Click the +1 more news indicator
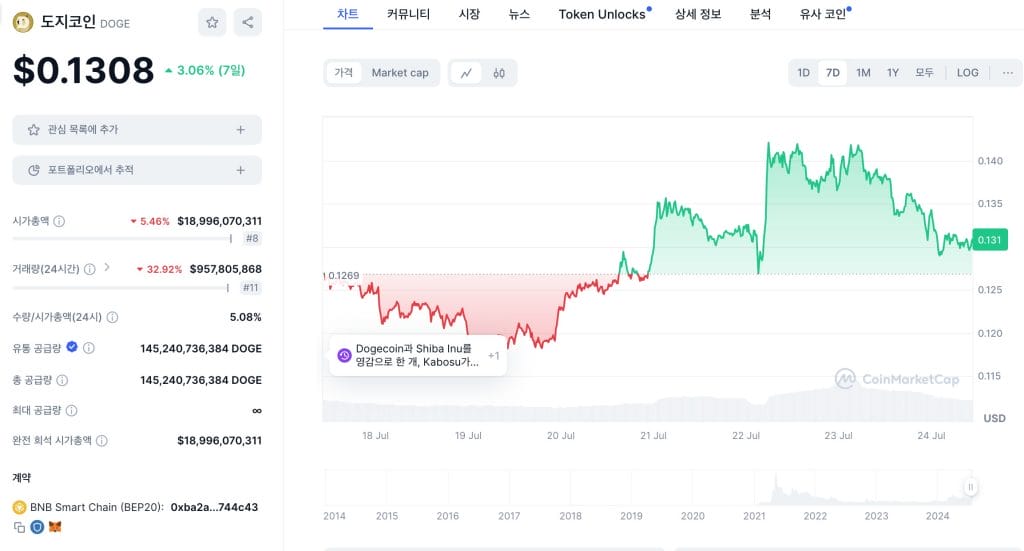 pyautogui.click(x=493, y=356)
